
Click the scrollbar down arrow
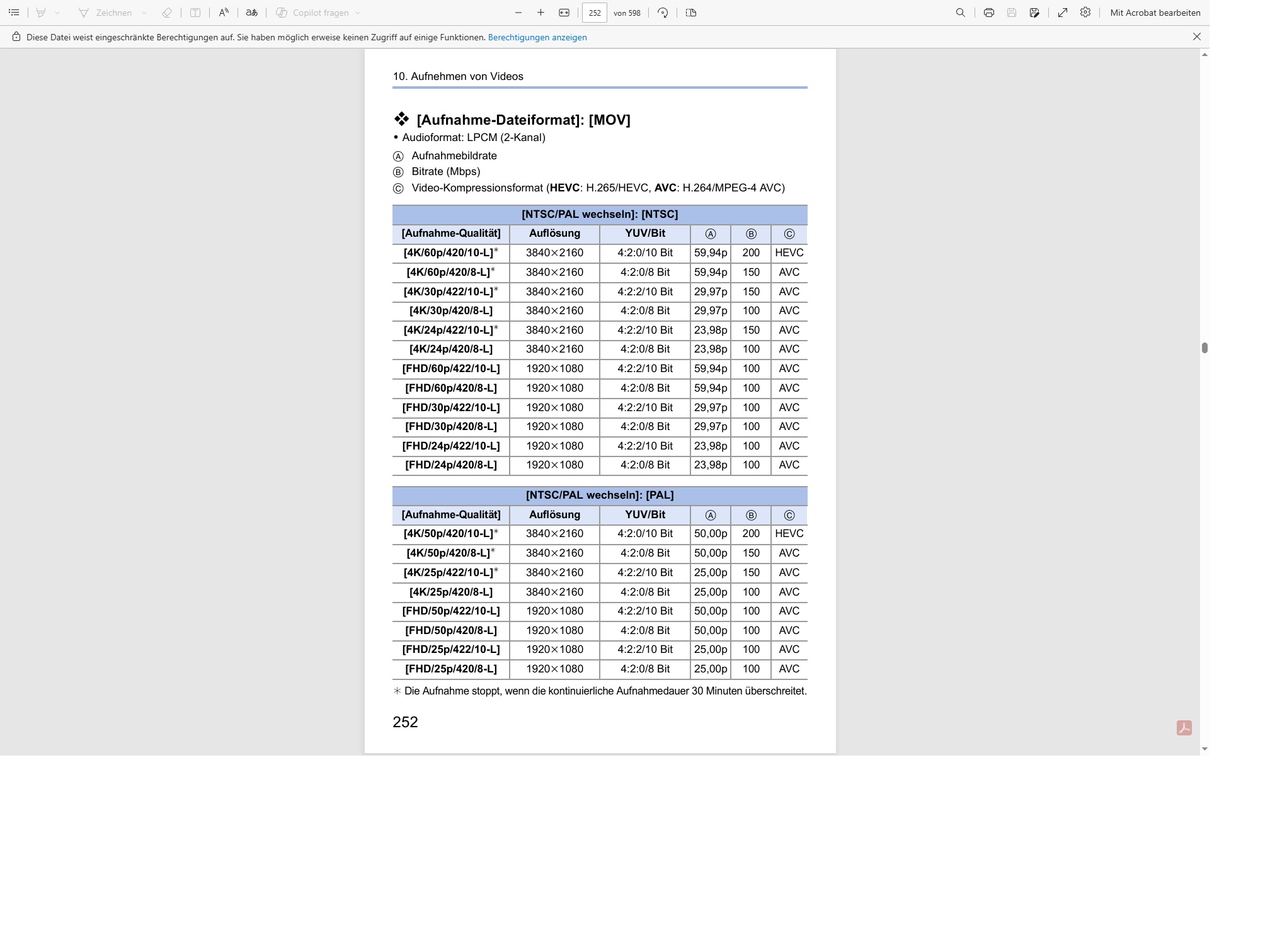click(x=1204, y=749)
